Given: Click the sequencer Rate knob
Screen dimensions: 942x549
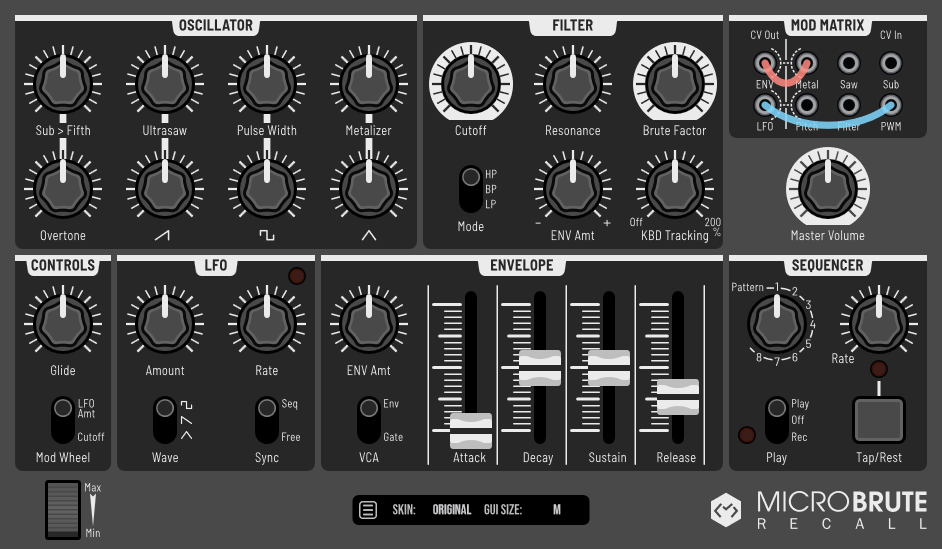Looking at the screenshot, I should pyautogui.click(x=879, y=323).
